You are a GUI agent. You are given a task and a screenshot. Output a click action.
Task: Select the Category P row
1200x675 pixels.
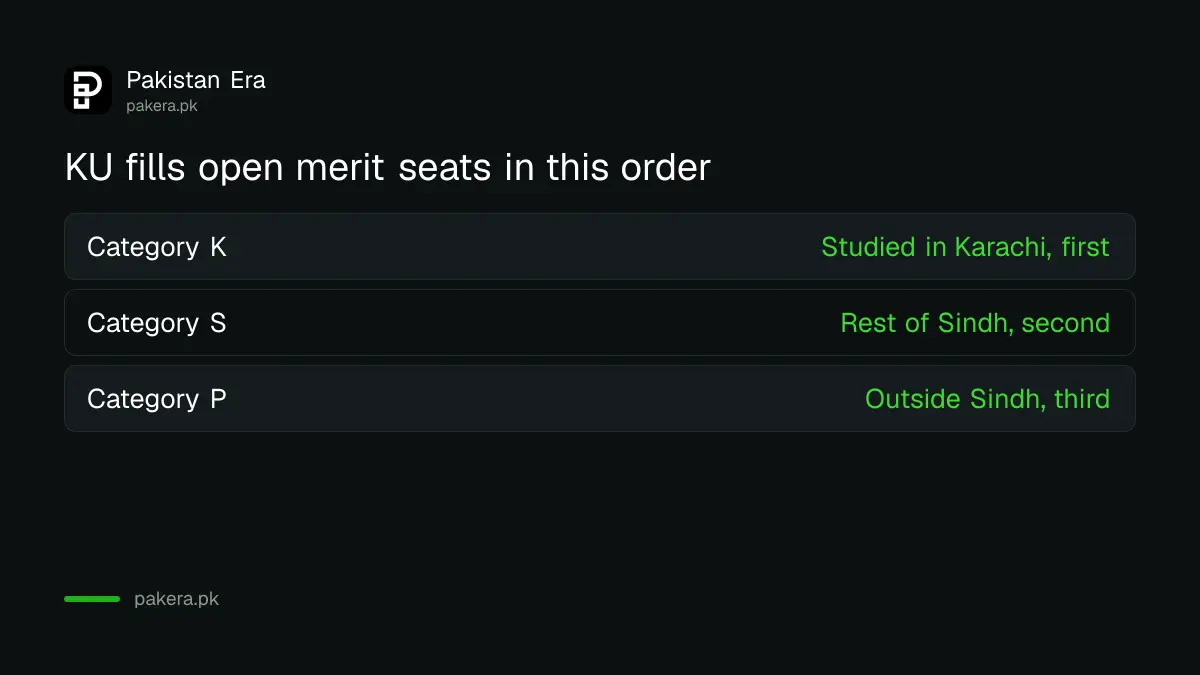pyautogui.click(x=600, y=398)
